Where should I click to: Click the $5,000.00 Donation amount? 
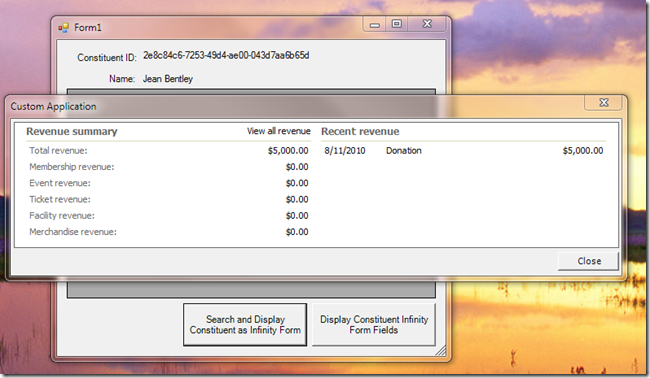pos(582,150)
